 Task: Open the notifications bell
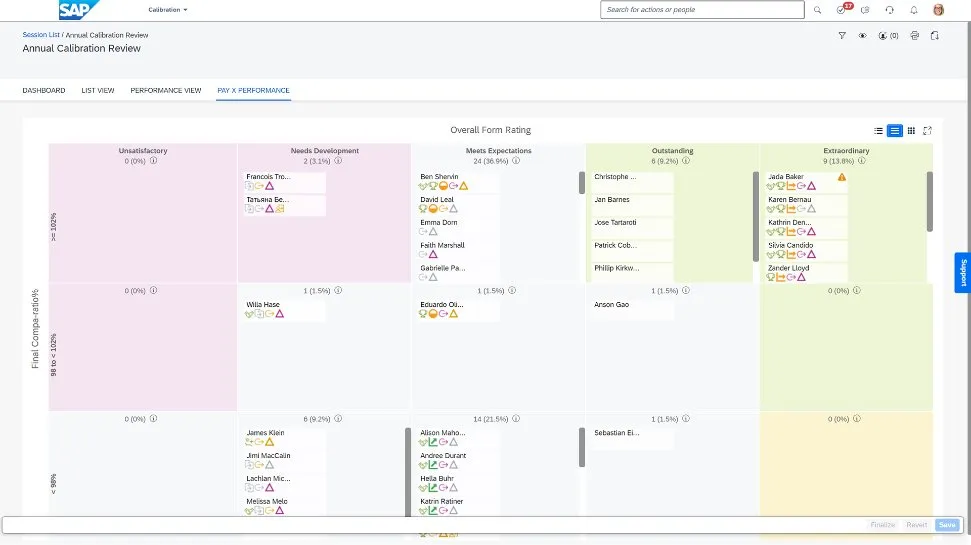(x=914, y=10)
